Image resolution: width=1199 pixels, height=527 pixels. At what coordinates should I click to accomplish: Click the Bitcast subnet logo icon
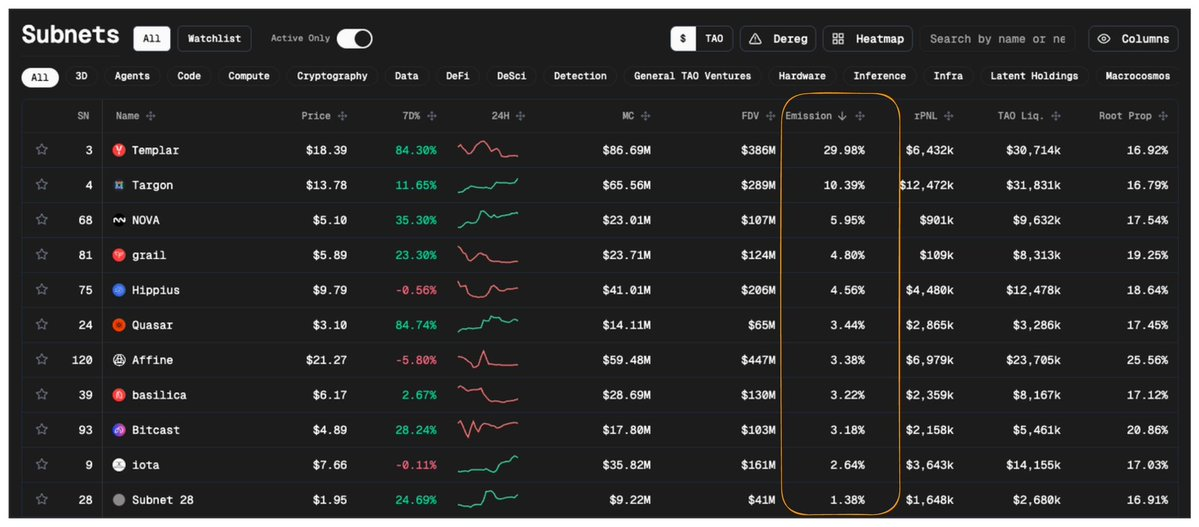pos(119,430)
